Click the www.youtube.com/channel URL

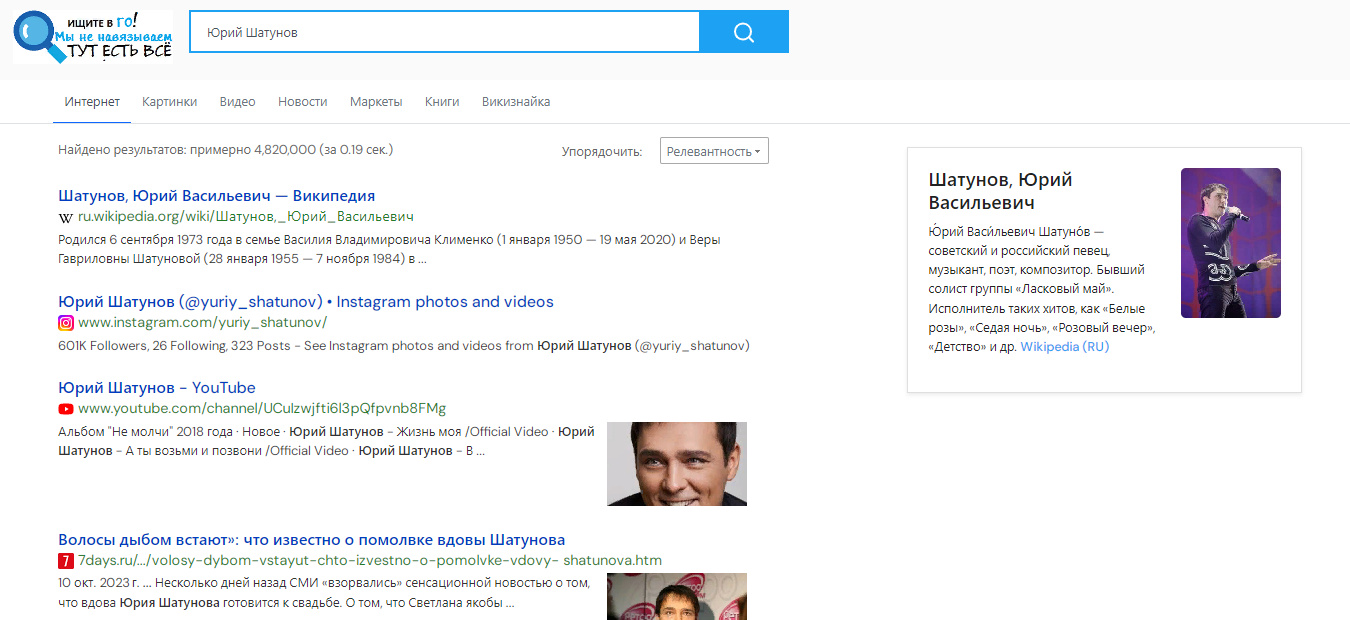coord(262,409)
